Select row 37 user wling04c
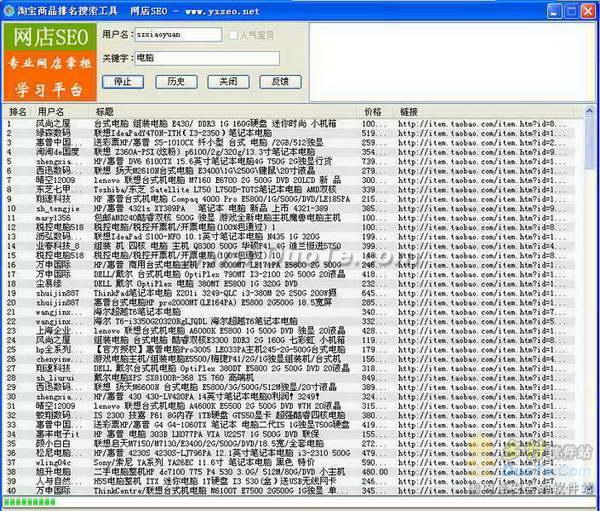Screen dimensions: 600x511 coord(53,462)
